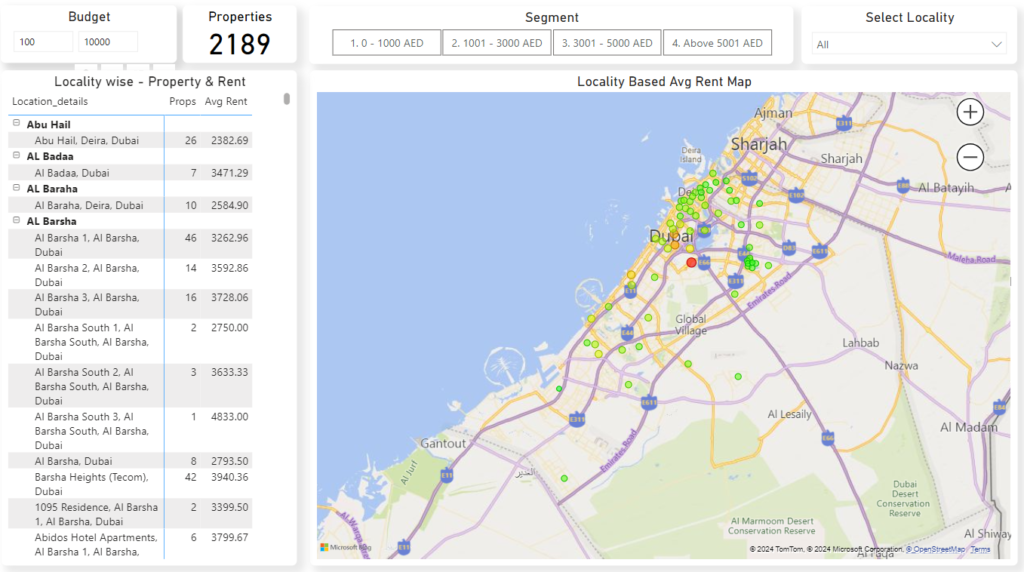The image size is (1024, 572).
Task: Click the red bubble on the map
Action: pos(691,262)
